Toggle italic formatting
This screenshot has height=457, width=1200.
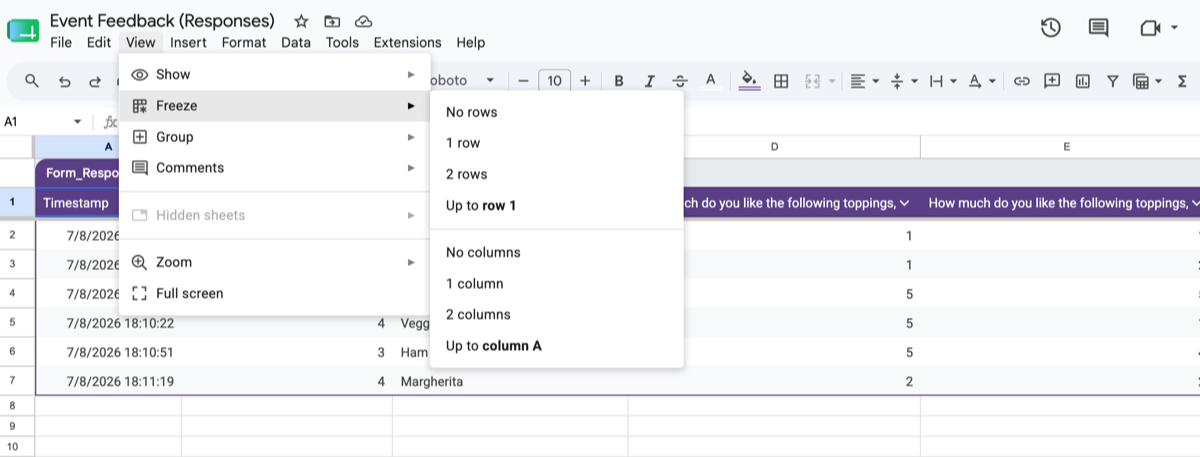click(650, 81)
